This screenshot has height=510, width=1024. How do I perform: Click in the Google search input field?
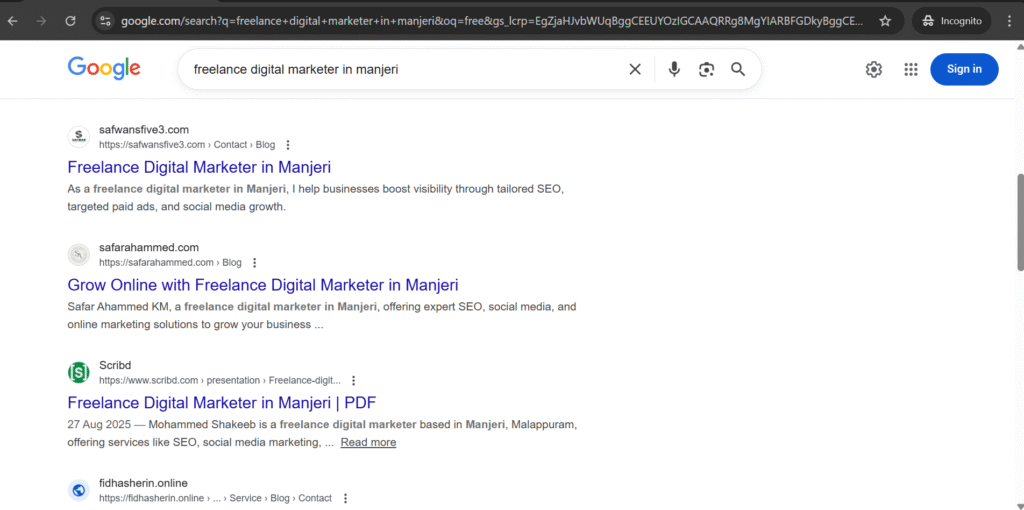(400, 69)
